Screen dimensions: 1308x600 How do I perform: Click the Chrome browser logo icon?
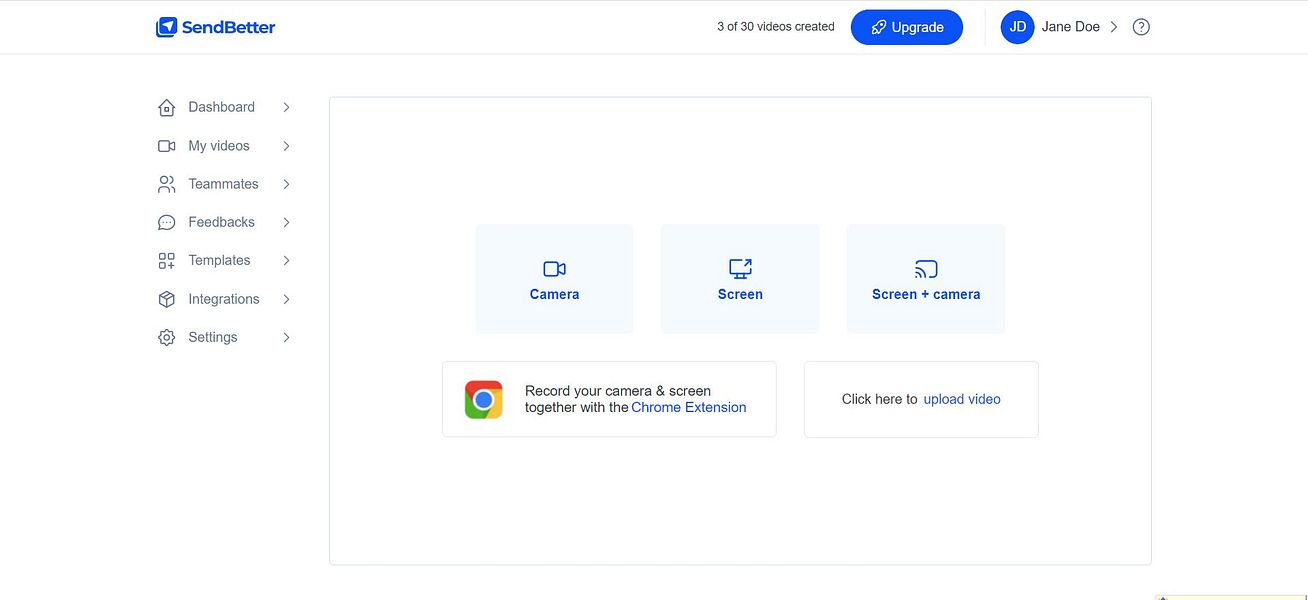point(484,400)
